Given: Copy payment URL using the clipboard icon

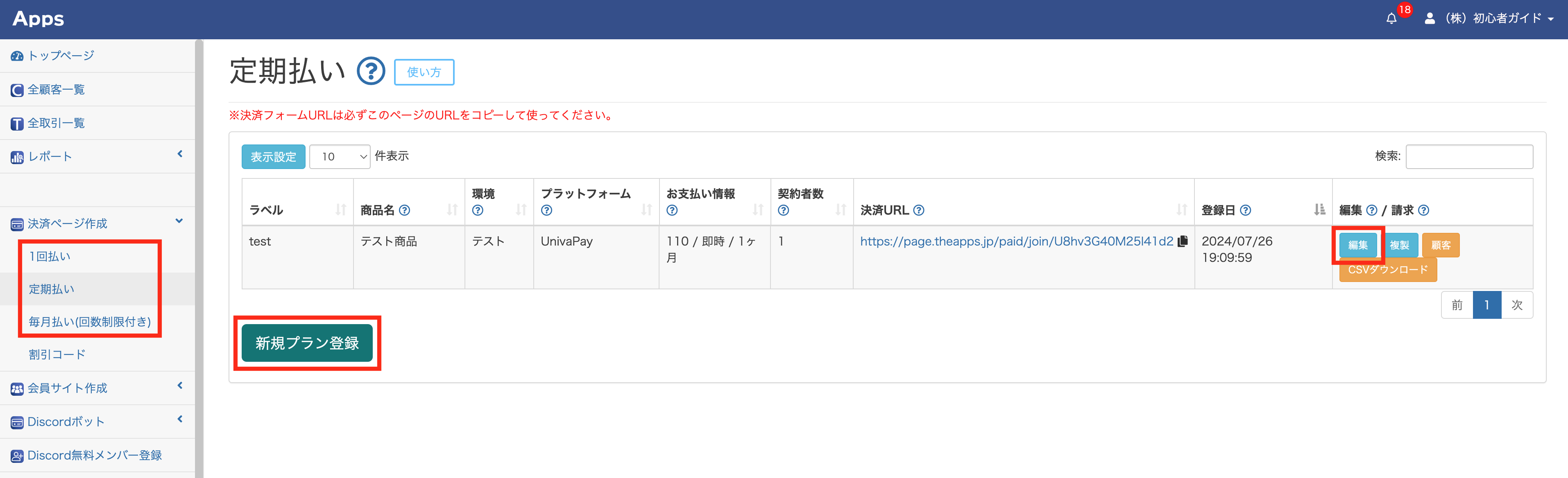Looking at the screenshot, I should (x=1183, y=241).
